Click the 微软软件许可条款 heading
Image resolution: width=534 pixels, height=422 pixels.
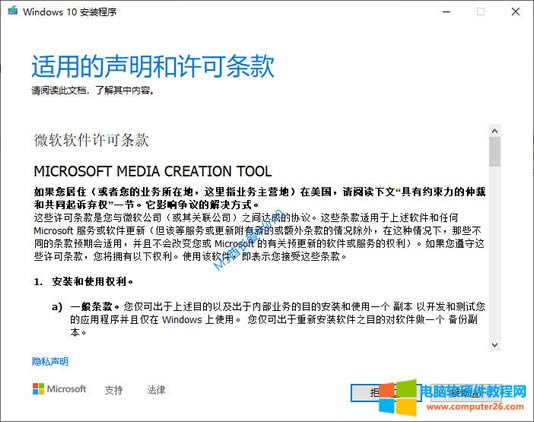[x=91, y=140]
